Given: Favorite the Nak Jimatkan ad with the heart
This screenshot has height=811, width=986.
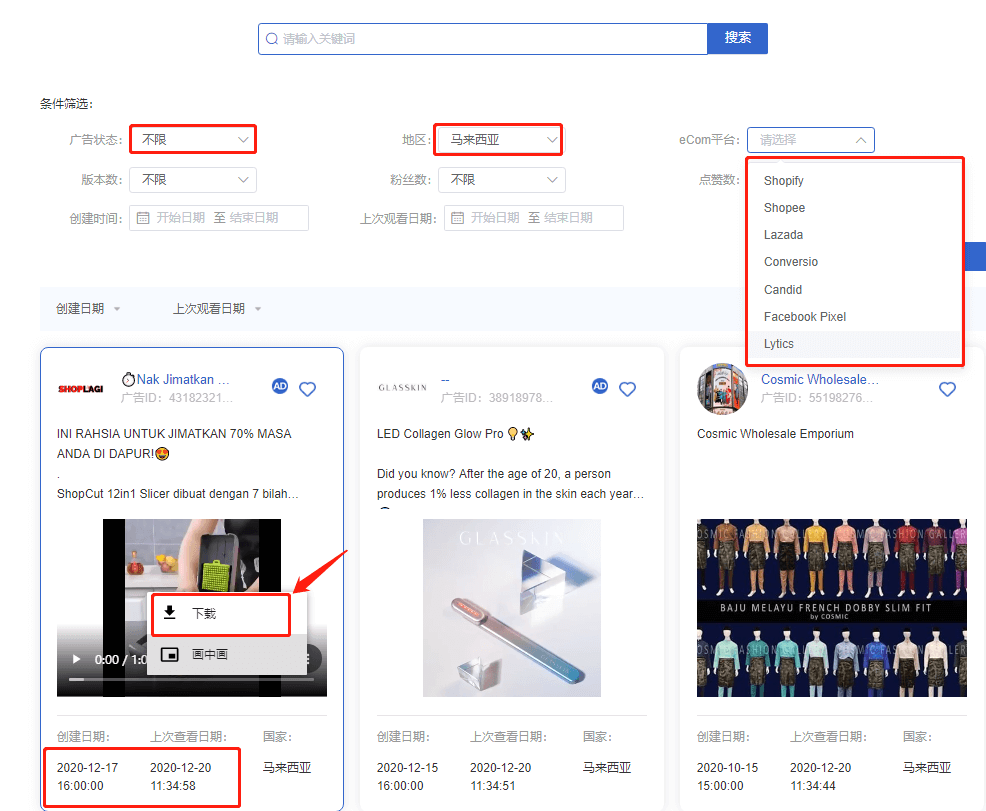Looking at the screenshot, I should [308, 389].
